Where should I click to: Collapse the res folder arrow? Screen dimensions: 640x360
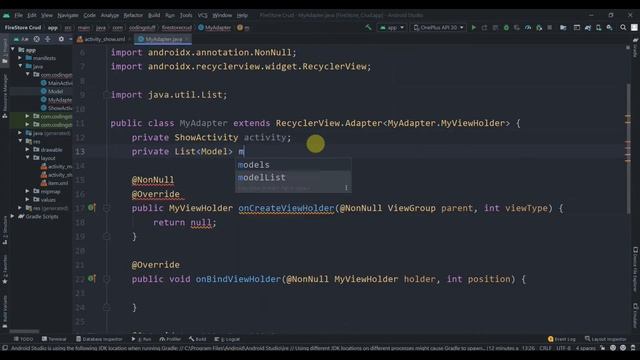point(20,141)
